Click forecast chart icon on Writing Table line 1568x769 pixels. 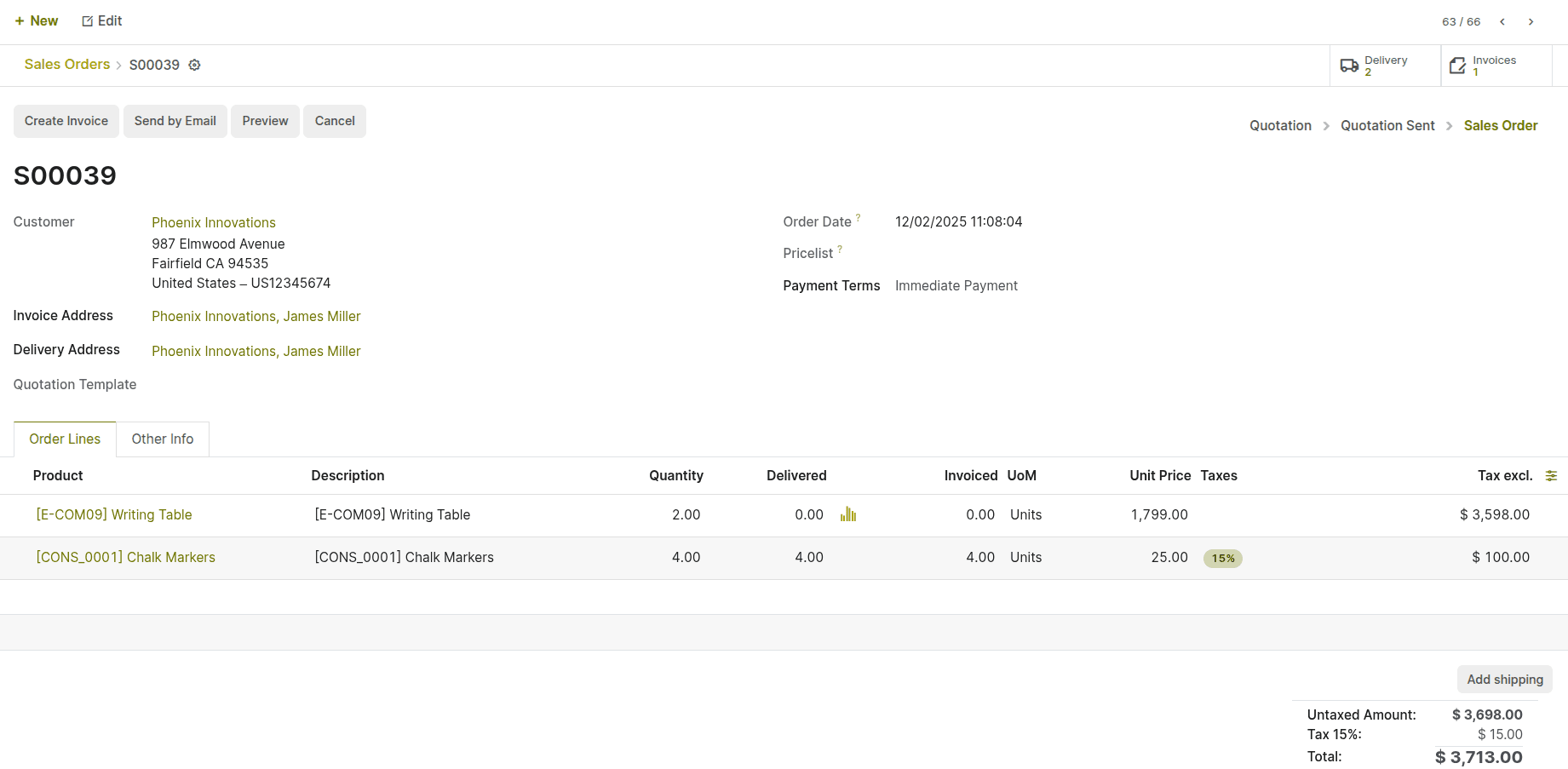coord(847,514)
